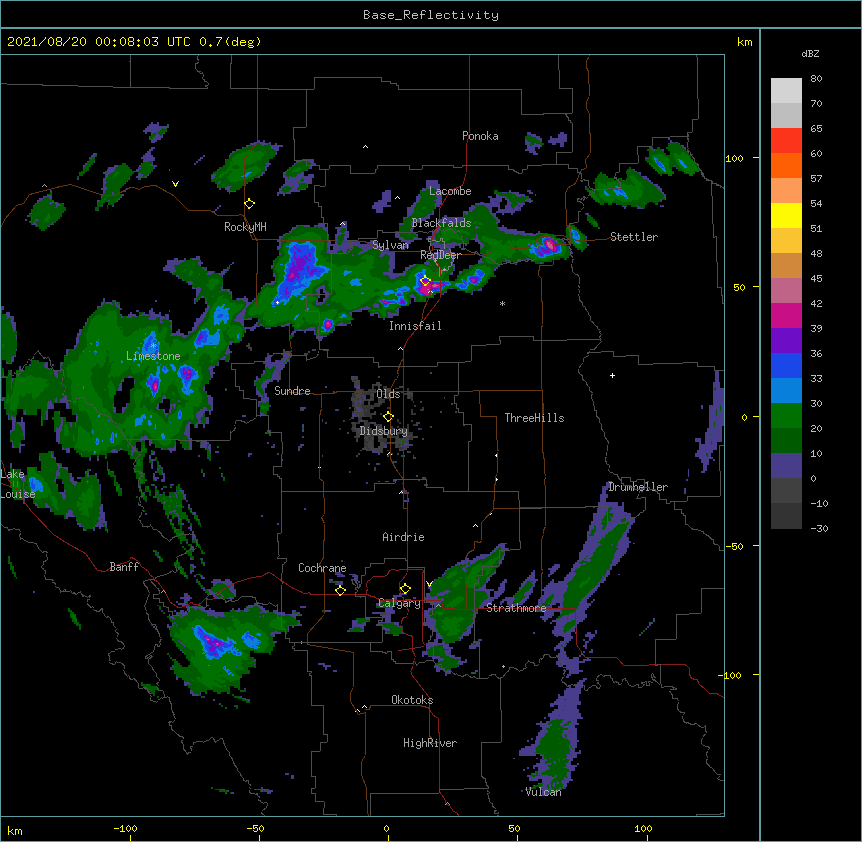Click the Banff town label
Screen dimensions: 862x842
click(124, 567)
